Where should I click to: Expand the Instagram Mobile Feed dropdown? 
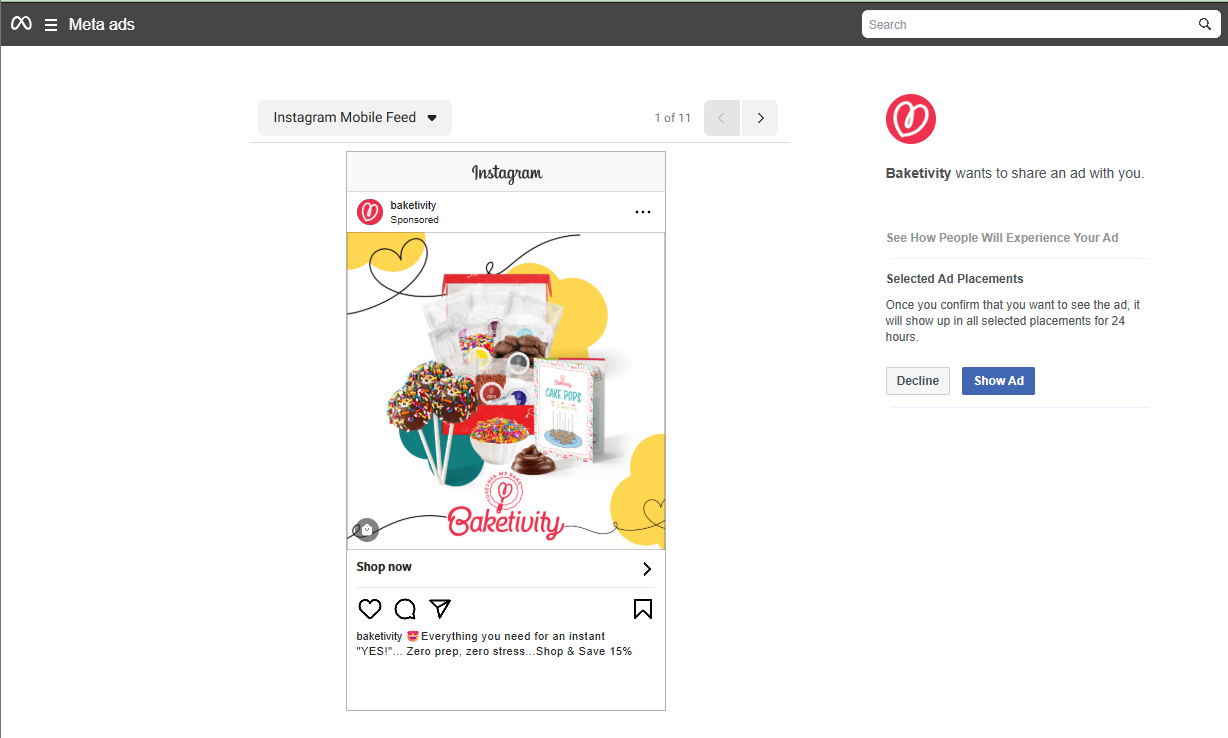tap(355, 118)
